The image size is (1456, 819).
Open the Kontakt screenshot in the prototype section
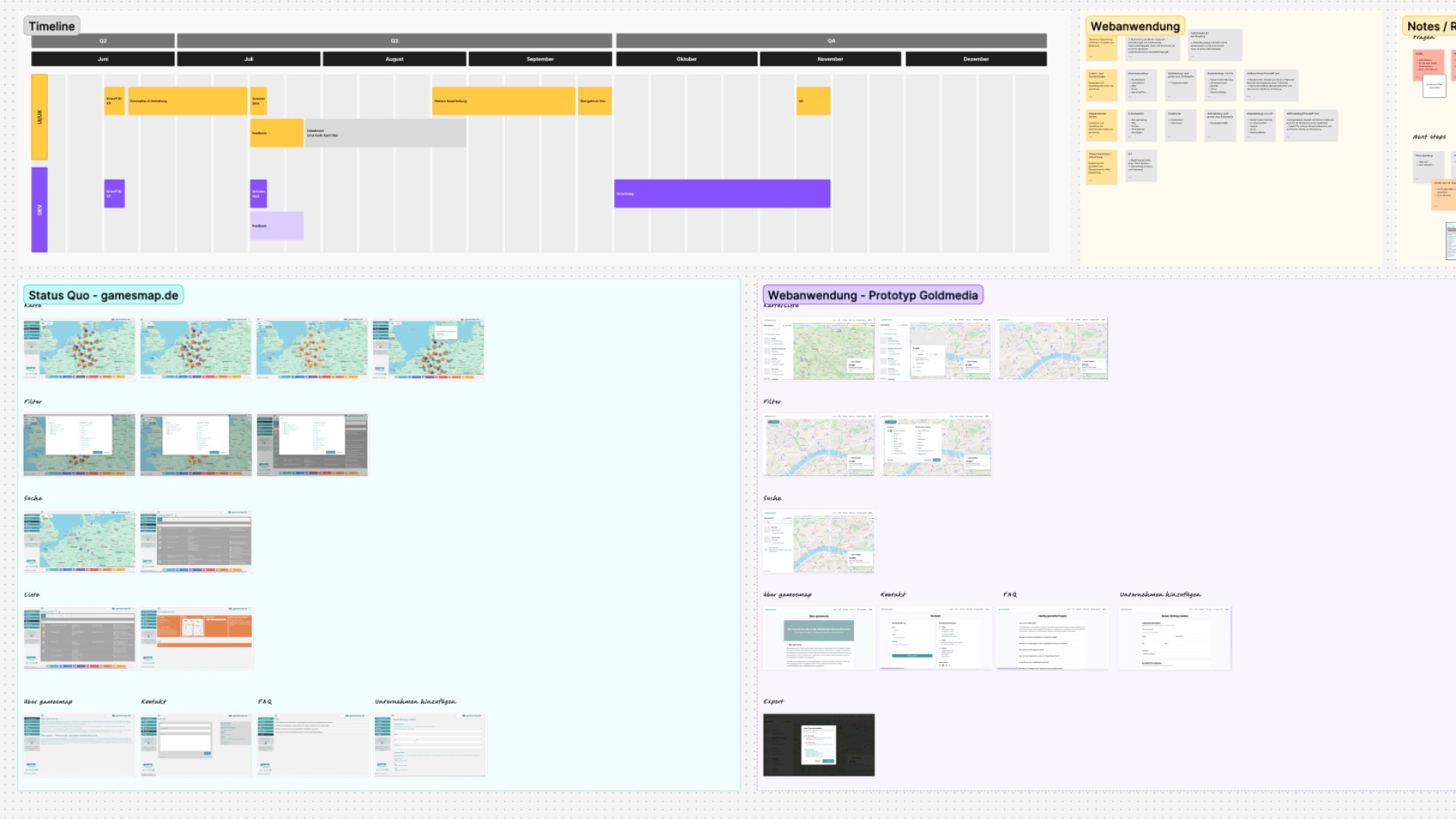tap(935, 637)
